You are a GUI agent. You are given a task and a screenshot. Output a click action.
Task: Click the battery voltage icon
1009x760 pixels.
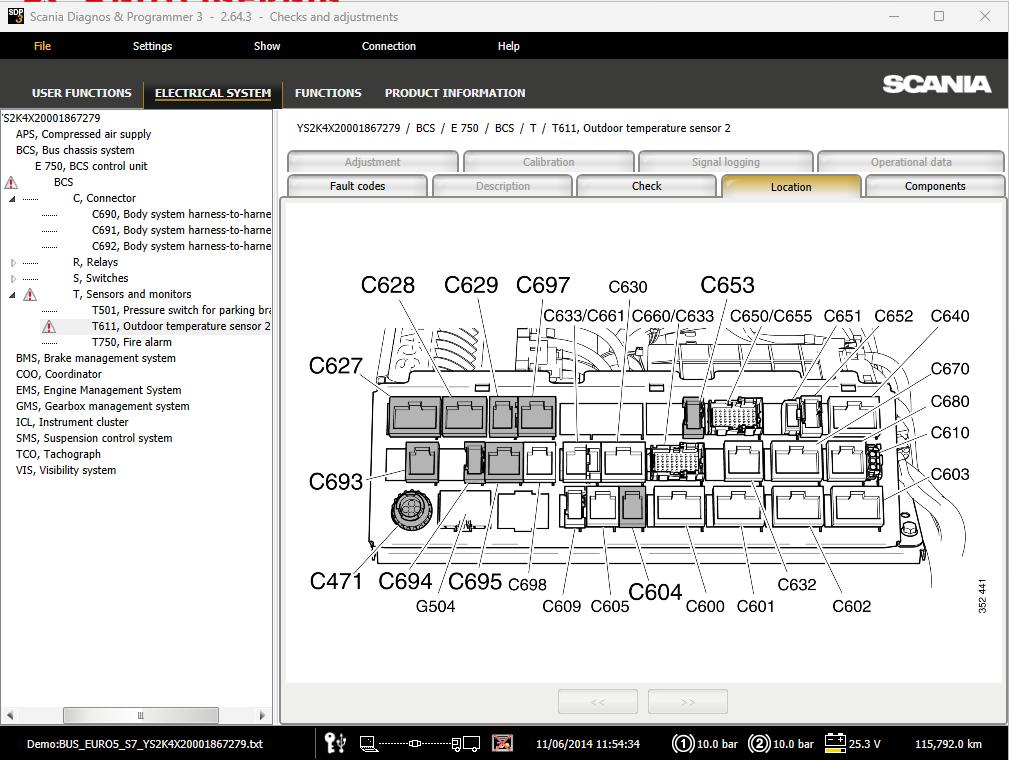tap(835, 743)
